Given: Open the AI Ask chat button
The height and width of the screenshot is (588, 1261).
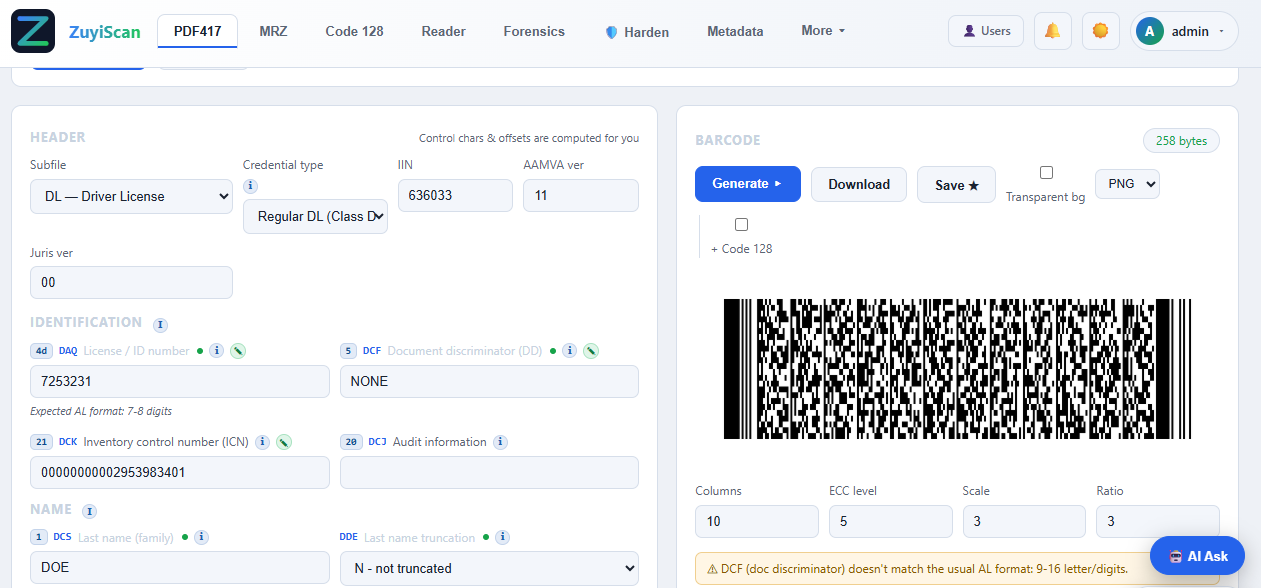Looking at the screenshot, I should pos(1197,556).
